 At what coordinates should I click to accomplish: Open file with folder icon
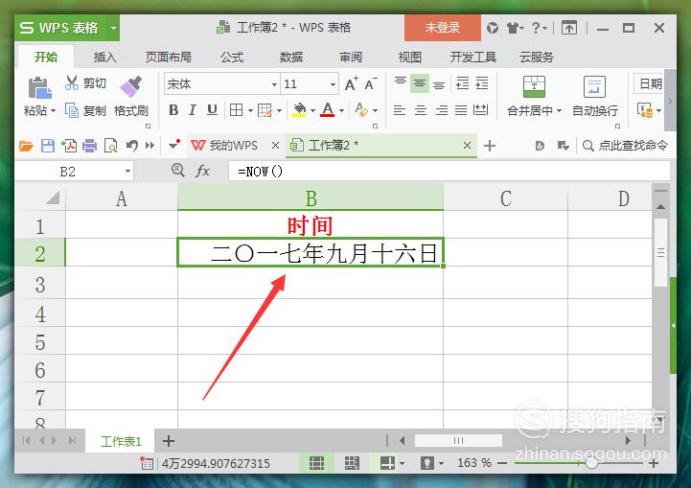click(x=26, y=145)
